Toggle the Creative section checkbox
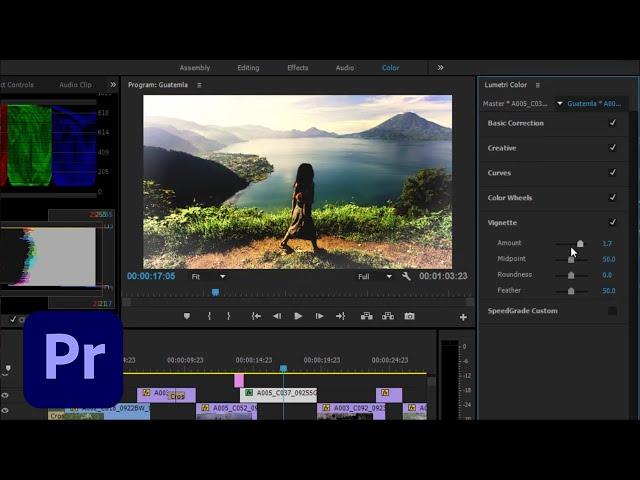Image resolution: width=640 pixels, height=480 pixels. point(612,147)
